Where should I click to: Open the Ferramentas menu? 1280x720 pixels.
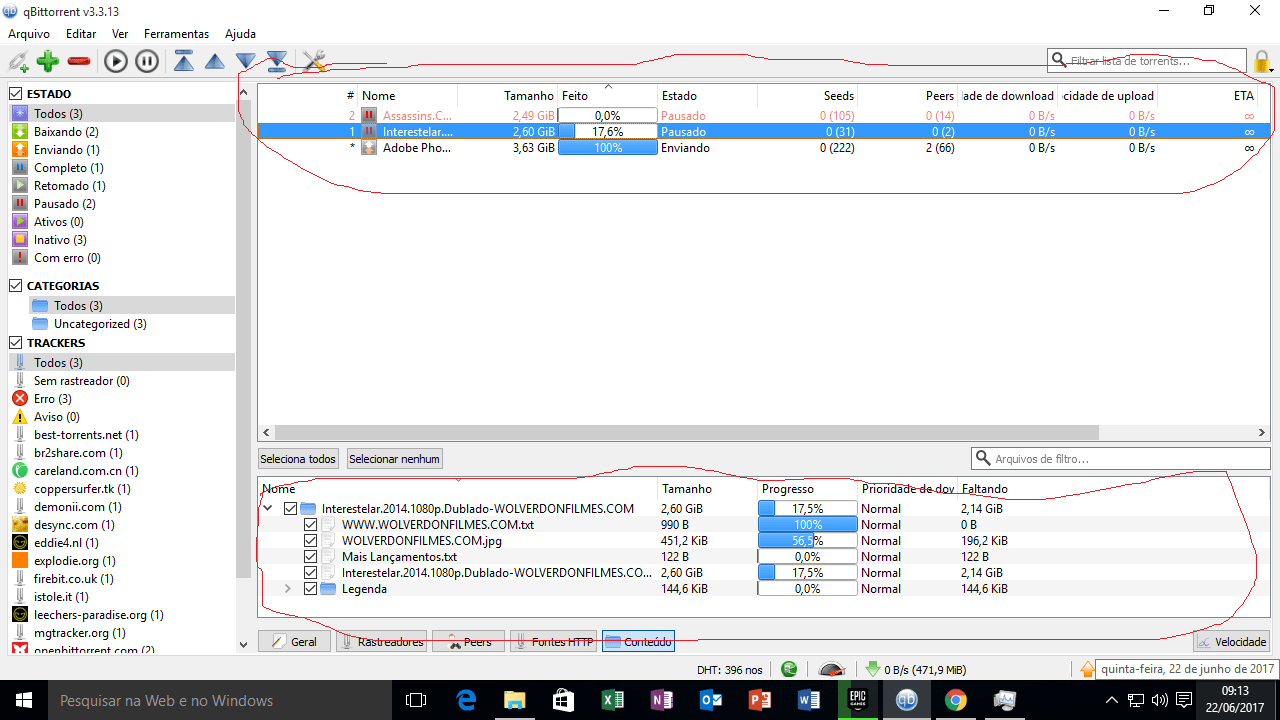176,34
